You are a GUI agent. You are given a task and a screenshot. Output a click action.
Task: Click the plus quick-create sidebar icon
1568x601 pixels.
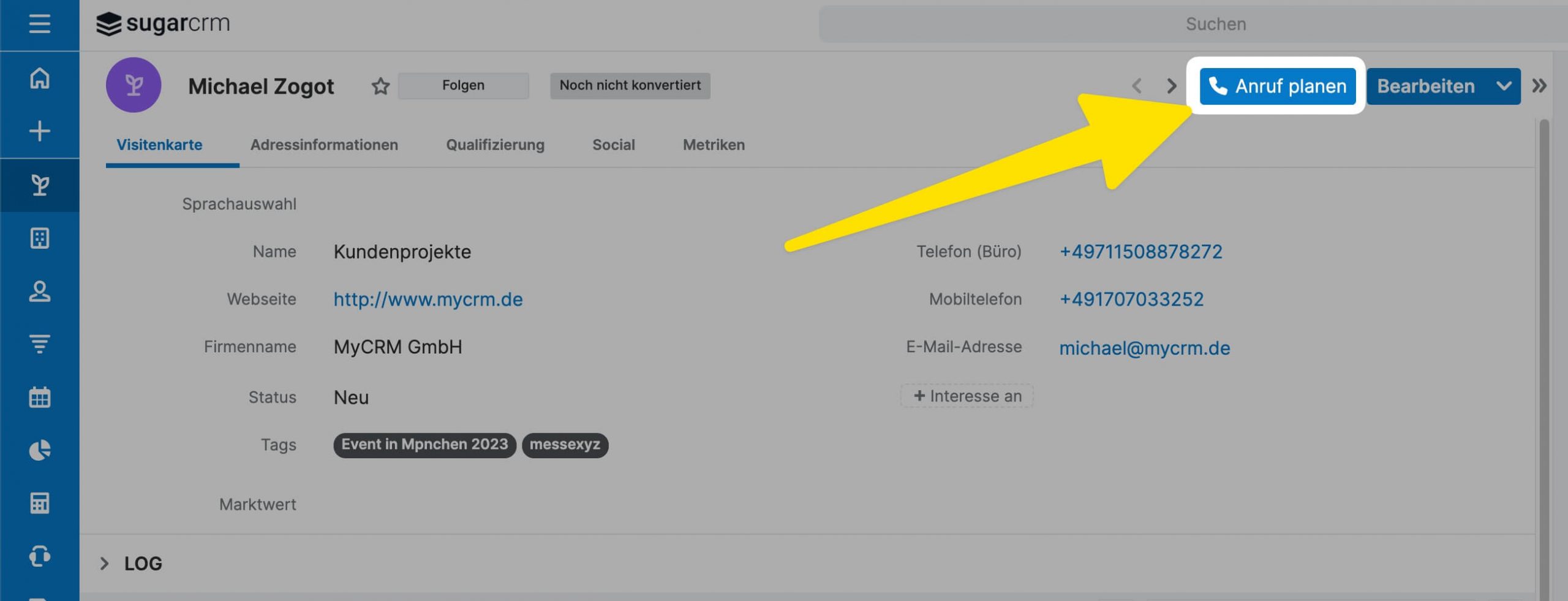(39, 131)
